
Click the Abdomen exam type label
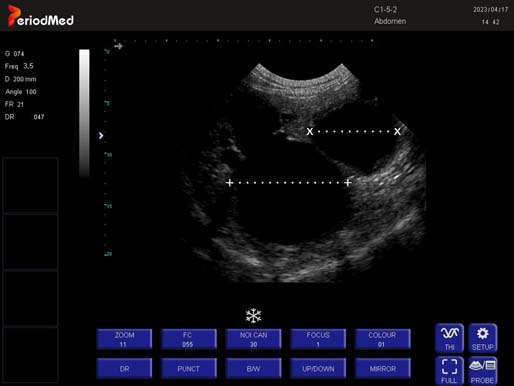tap(390, 21)
